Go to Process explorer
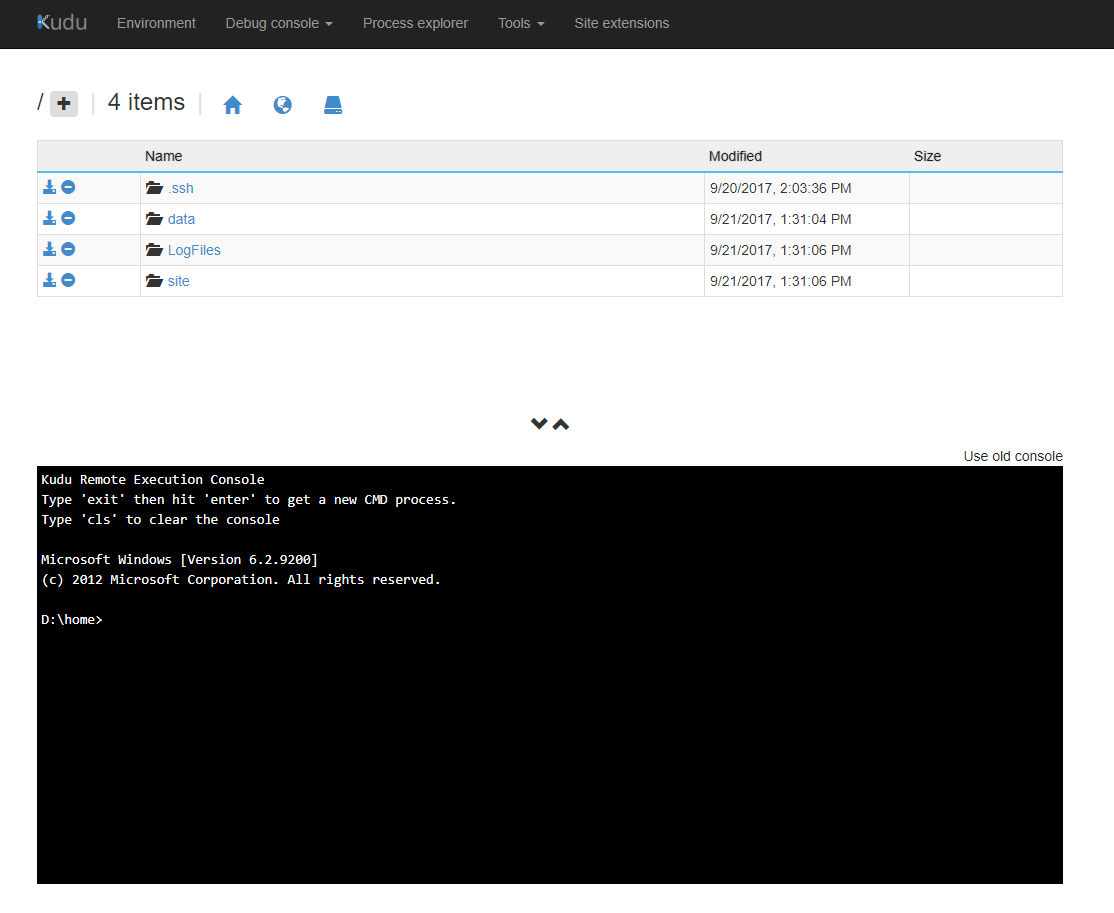 [x=415, y=23]
